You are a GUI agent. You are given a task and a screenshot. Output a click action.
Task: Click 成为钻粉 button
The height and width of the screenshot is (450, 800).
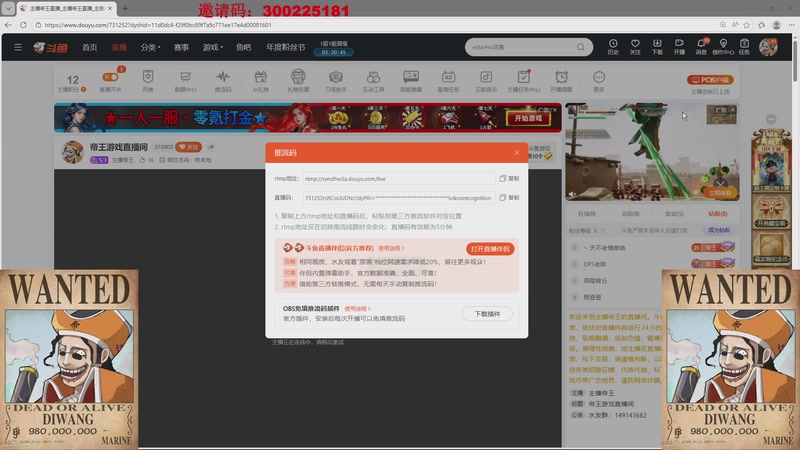[719, 230]
